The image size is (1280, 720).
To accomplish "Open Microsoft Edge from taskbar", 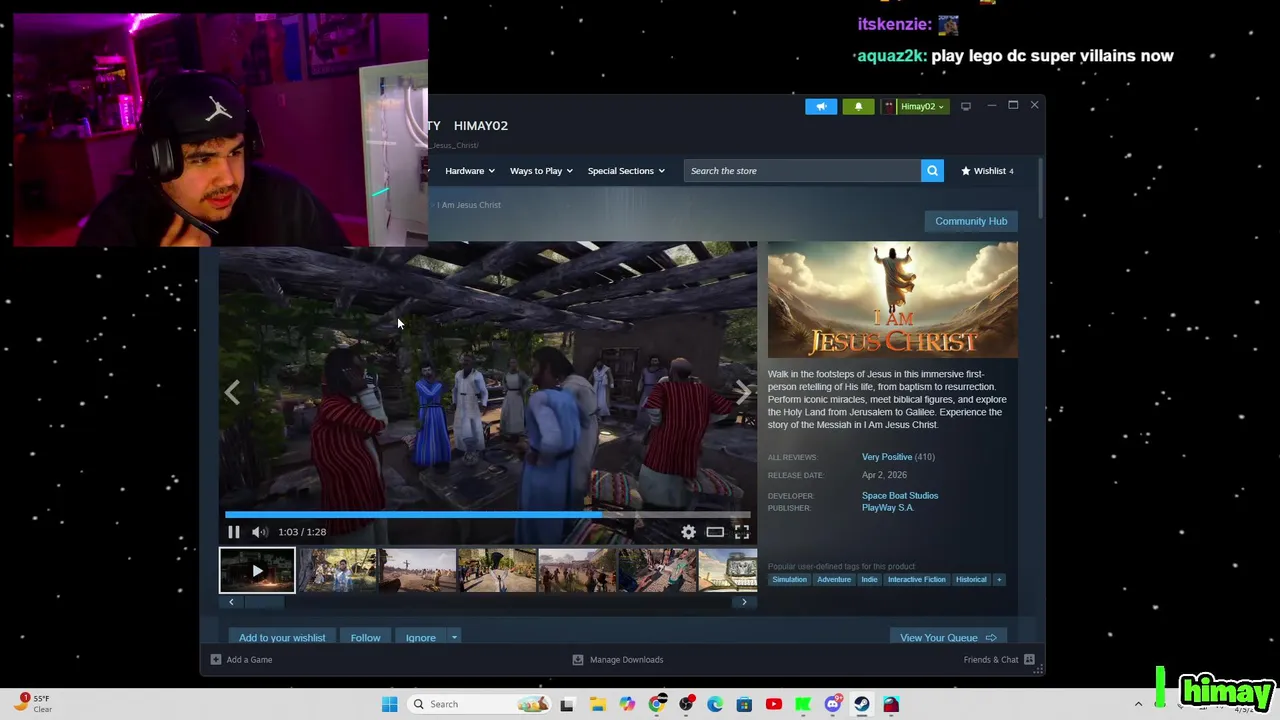I will pyautogui.click(x=715, y=704).
